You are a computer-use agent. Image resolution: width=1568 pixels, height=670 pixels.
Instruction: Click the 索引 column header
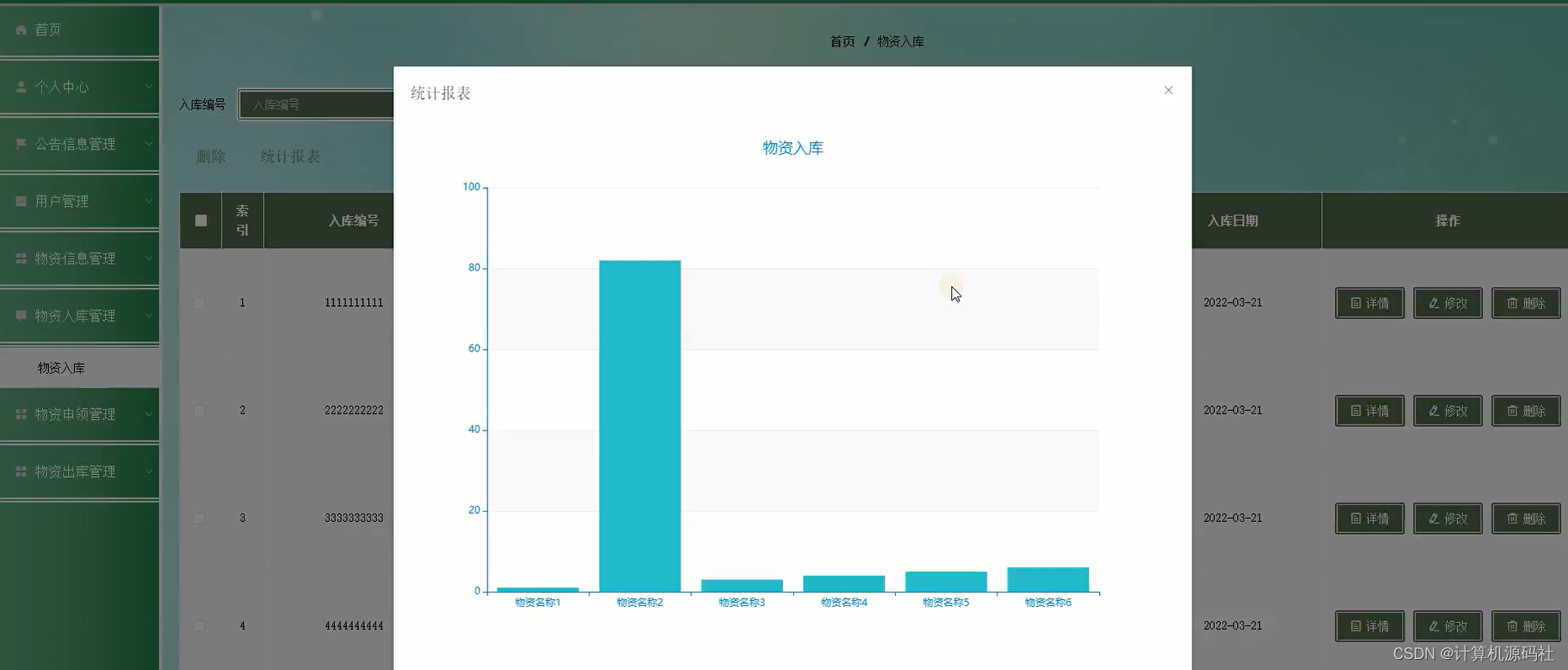point(242,220)
